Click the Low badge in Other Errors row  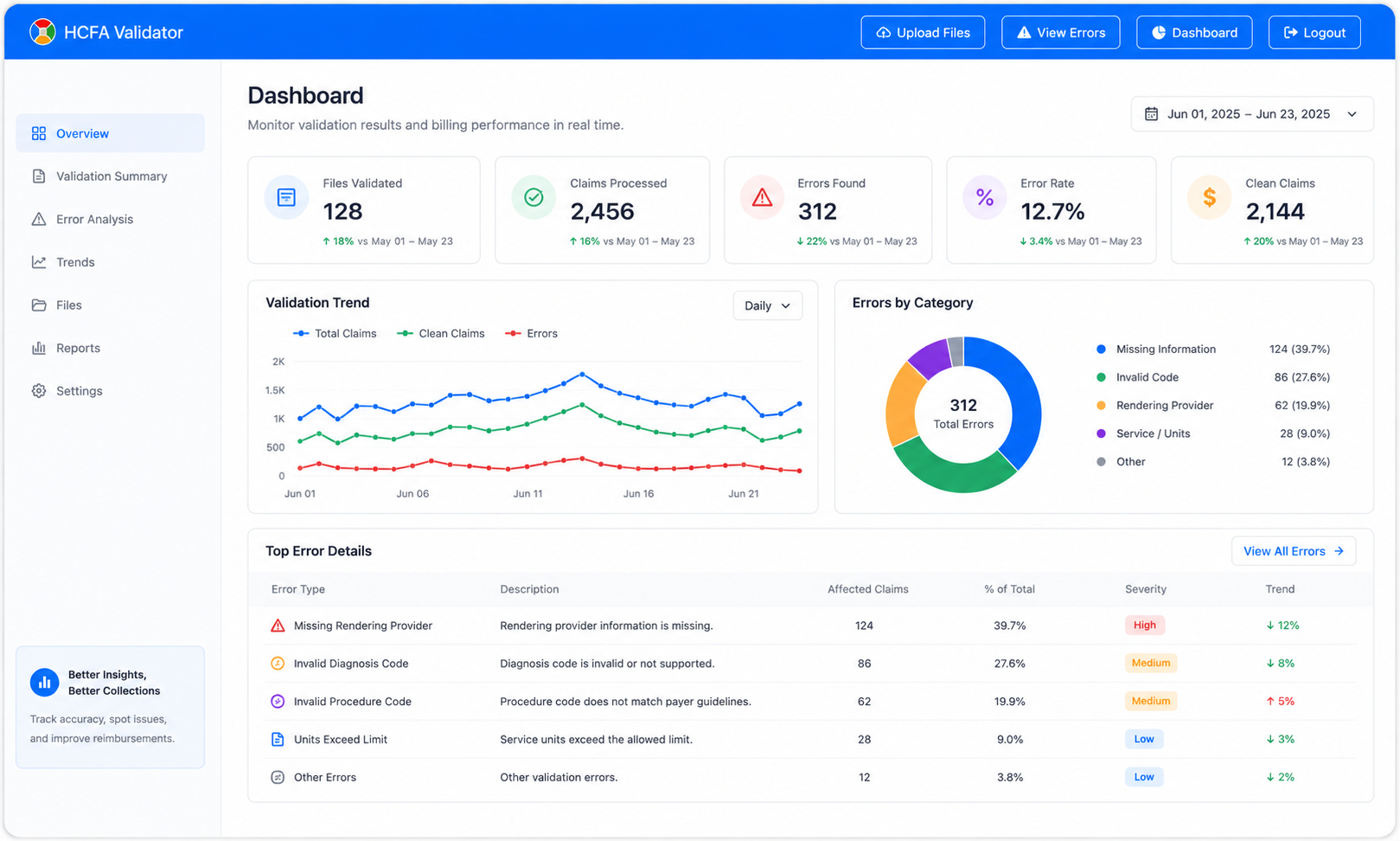click(1144, 777)
